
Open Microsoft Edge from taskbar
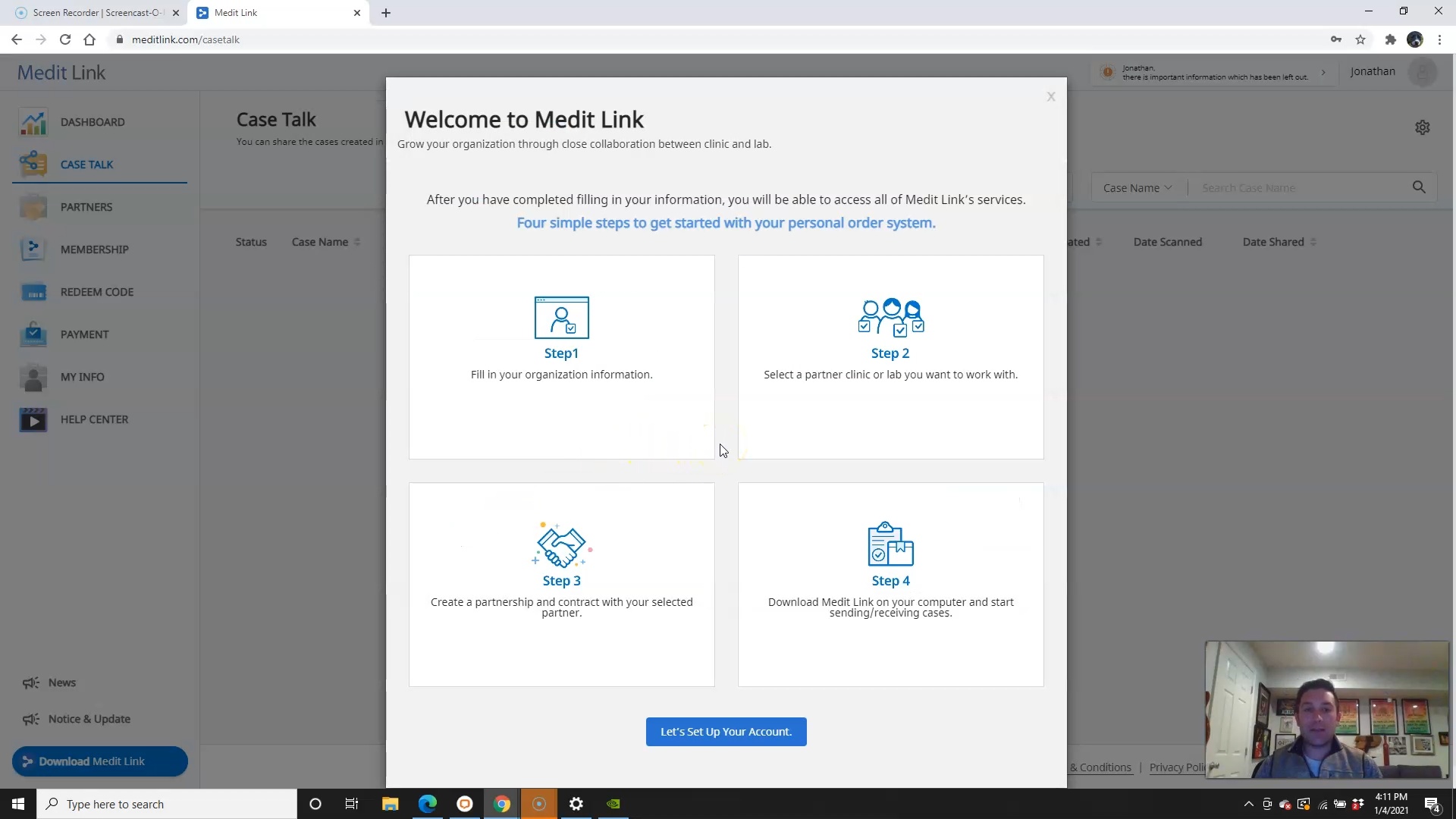[x=427, y=804]
